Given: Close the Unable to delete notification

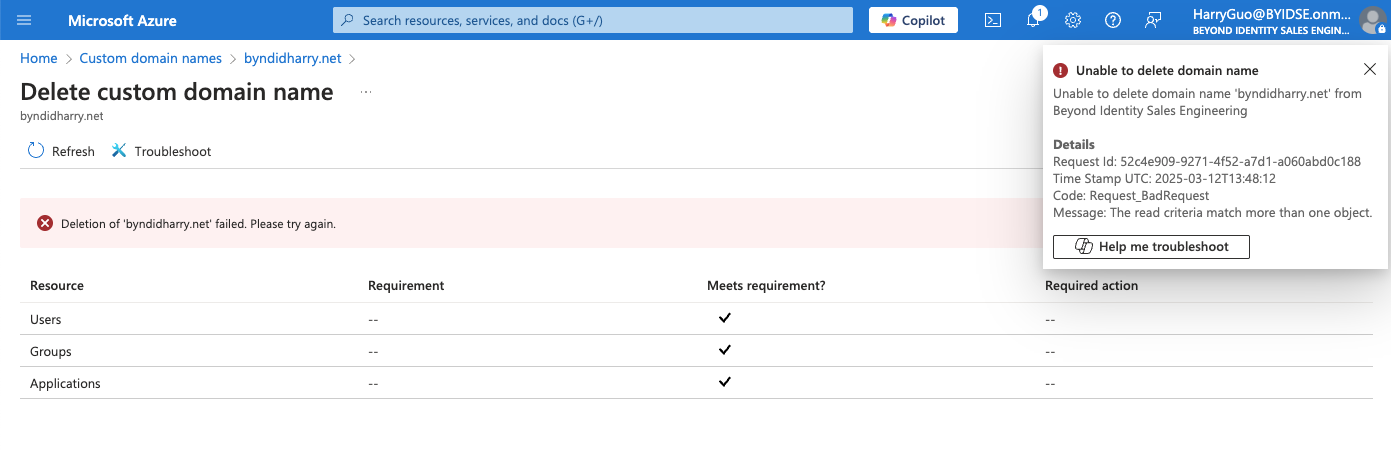Looking at the screenshot, I should tap(1370, 69).
